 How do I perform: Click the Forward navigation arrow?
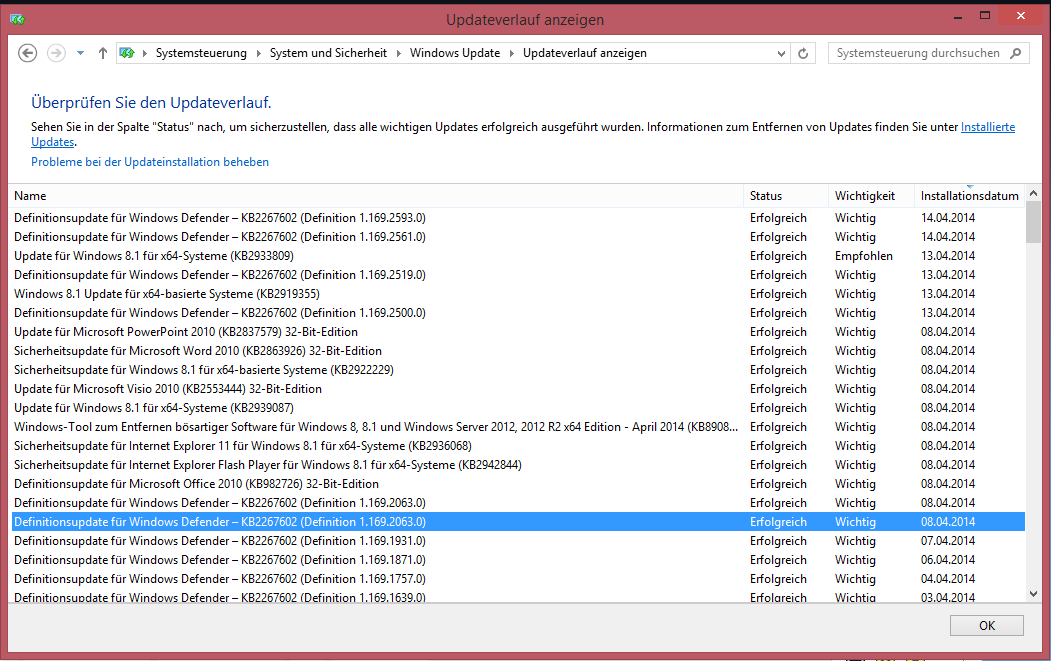(x=56, y=53)
